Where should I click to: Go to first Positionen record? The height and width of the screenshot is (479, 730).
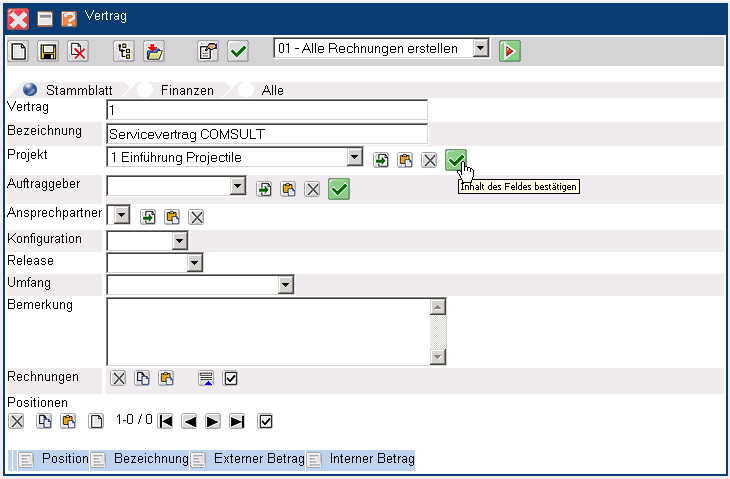(x=165, y=421)
